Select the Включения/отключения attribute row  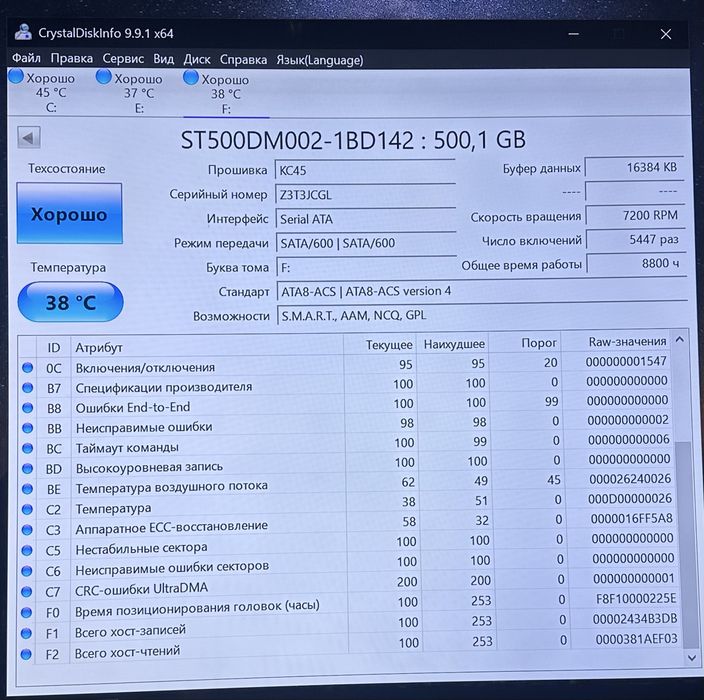344,365
